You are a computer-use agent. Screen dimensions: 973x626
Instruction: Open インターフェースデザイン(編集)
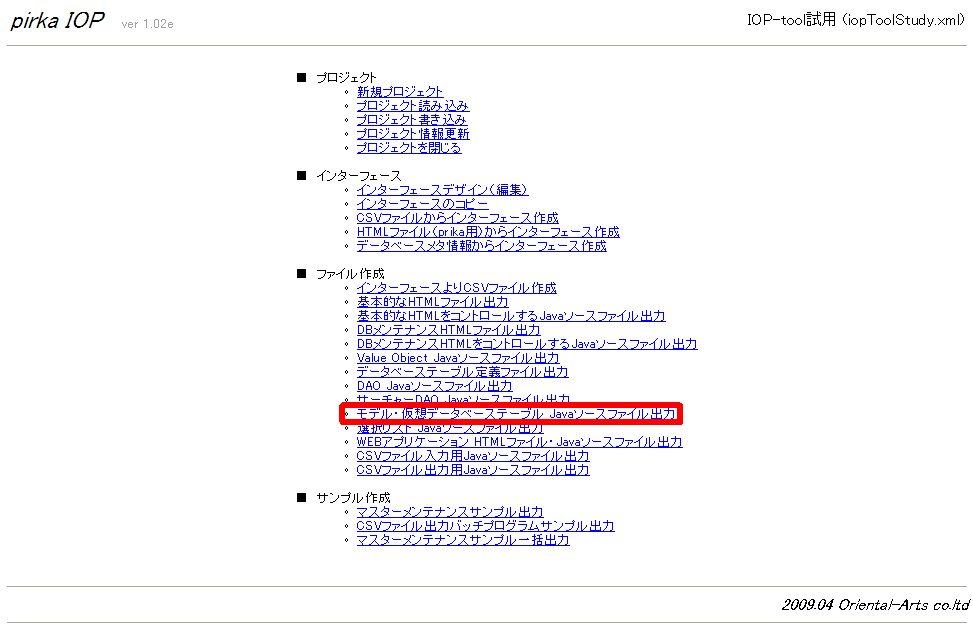point(442,190)
